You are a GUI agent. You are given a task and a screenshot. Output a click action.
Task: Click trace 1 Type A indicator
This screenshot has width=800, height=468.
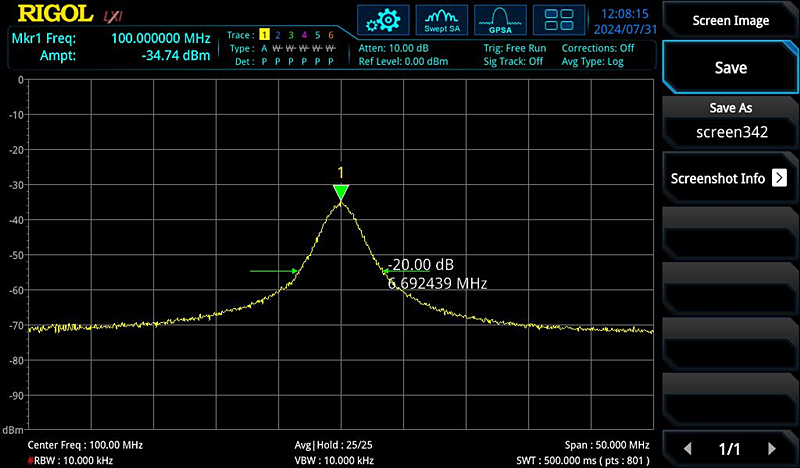264,48
